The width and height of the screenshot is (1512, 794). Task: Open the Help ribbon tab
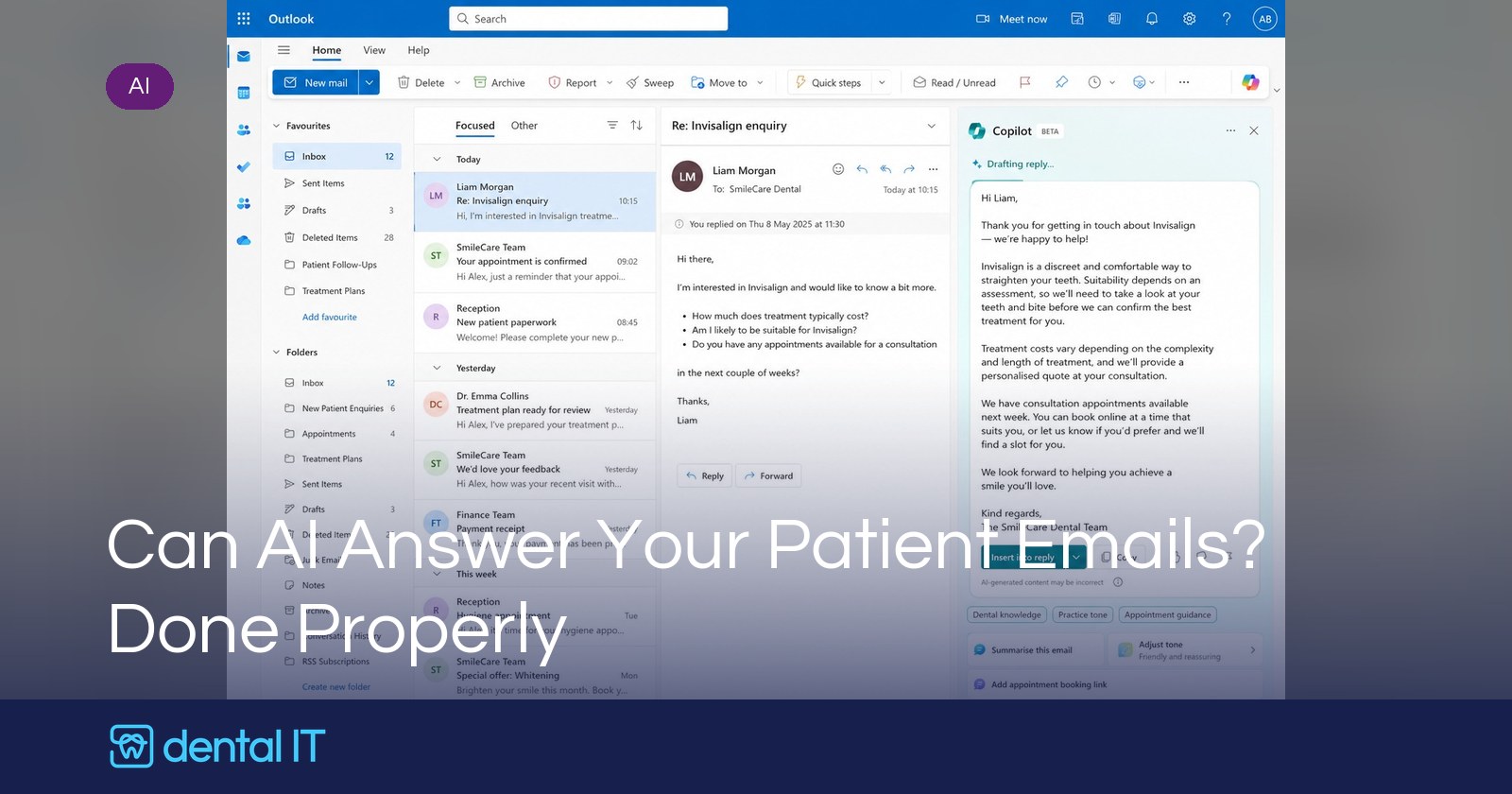point(419,50)
